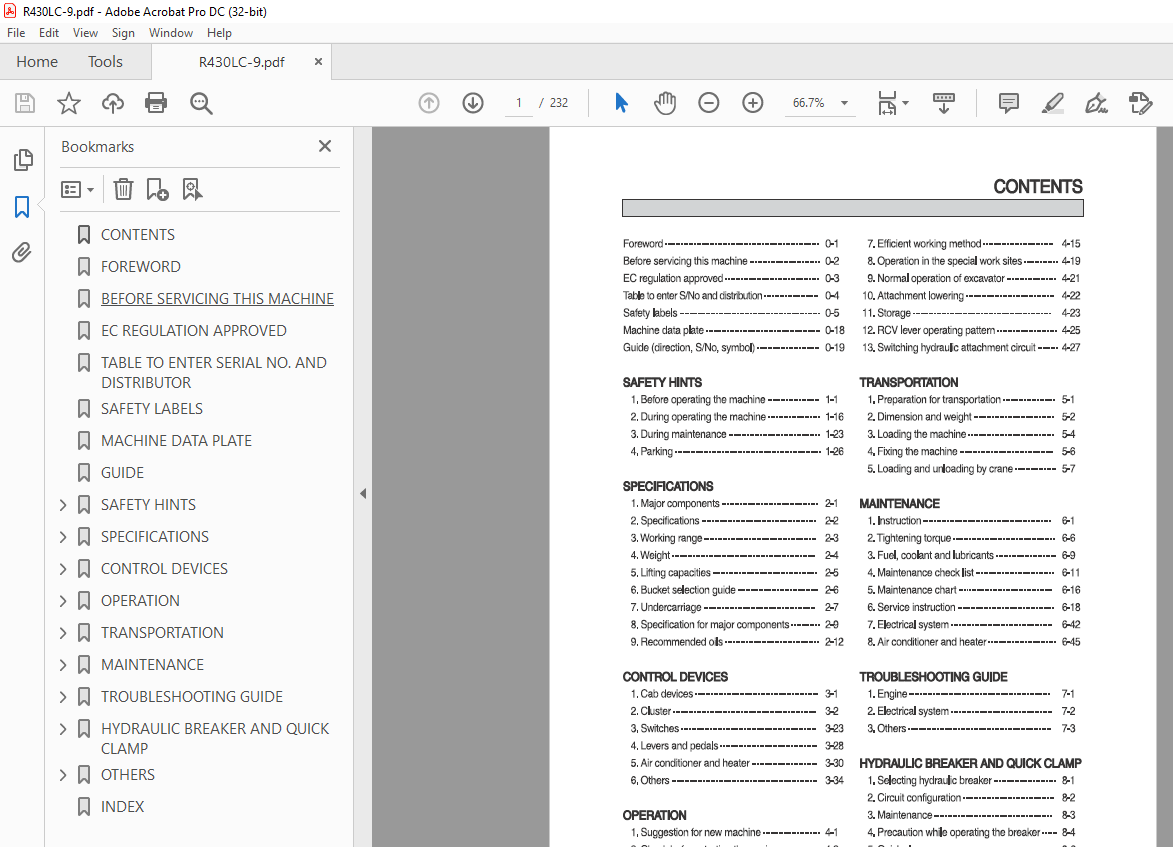Open Page Thumbnails panel icon
1173x847 pixels.
click(22, 159)
